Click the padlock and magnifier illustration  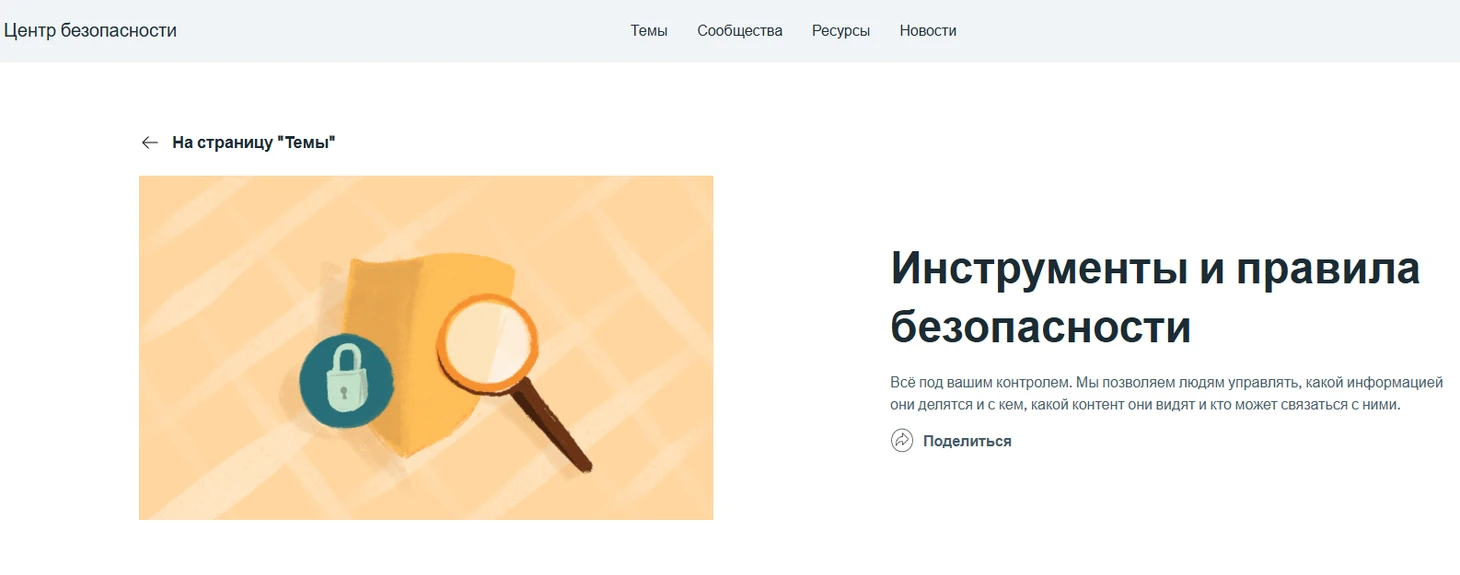tap(426, 348)
